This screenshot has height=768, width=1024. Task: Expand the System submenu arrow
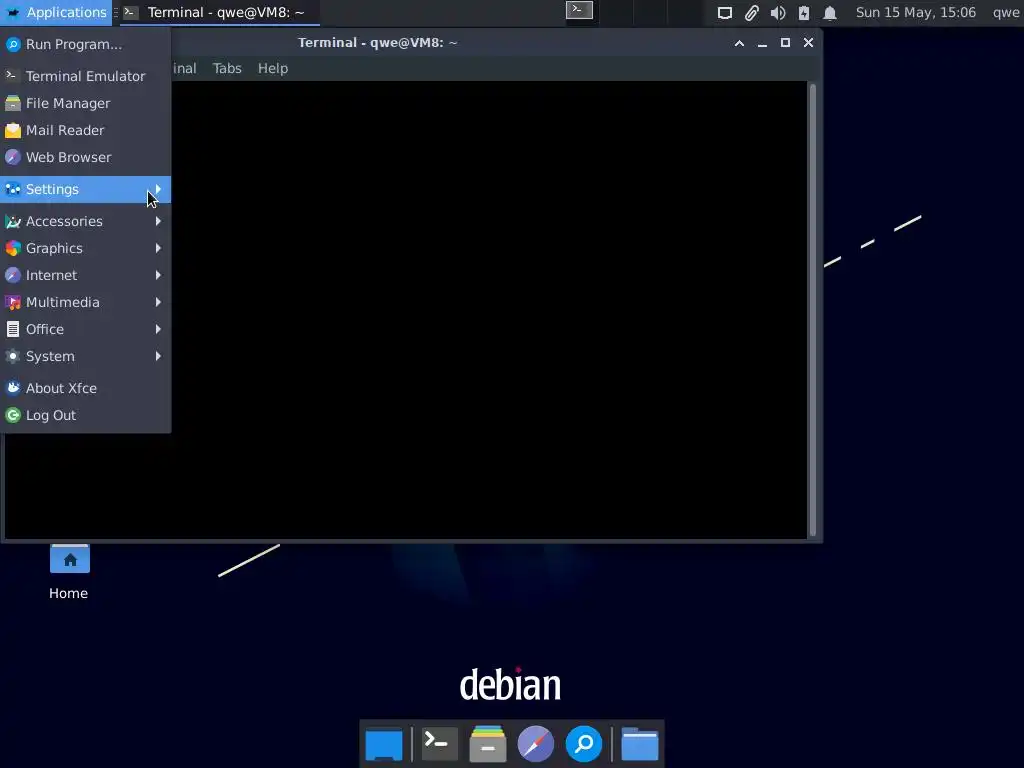158,356
